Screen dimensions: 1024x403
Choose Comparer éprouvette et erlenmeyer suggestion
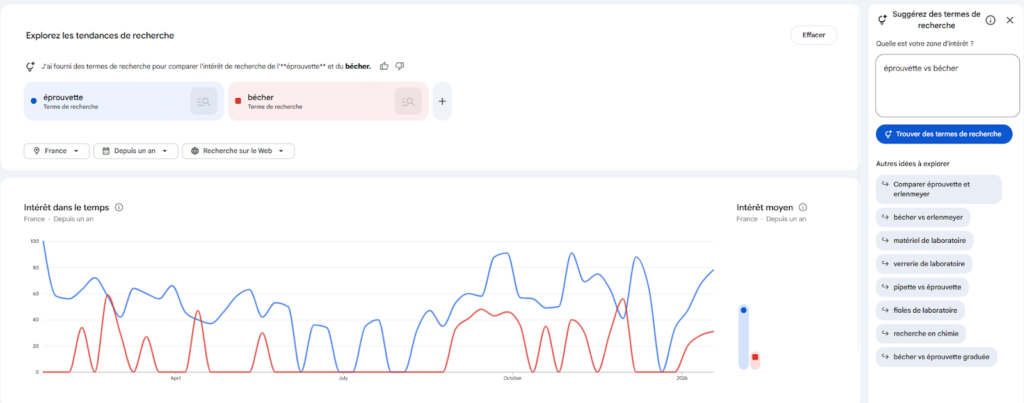coord(938,189)
